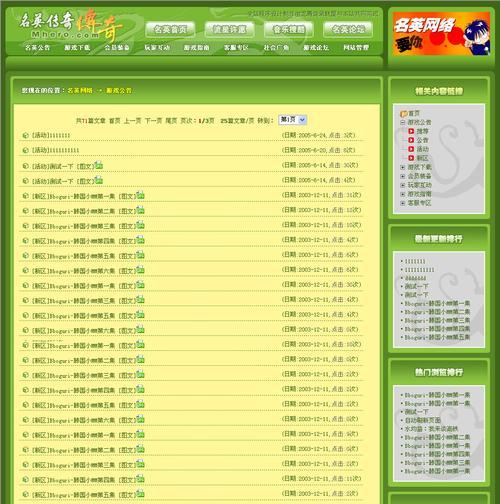Click red arrow icon beside 活动
The width and height of the screenshot is (500, 504).
click(411, 149)
